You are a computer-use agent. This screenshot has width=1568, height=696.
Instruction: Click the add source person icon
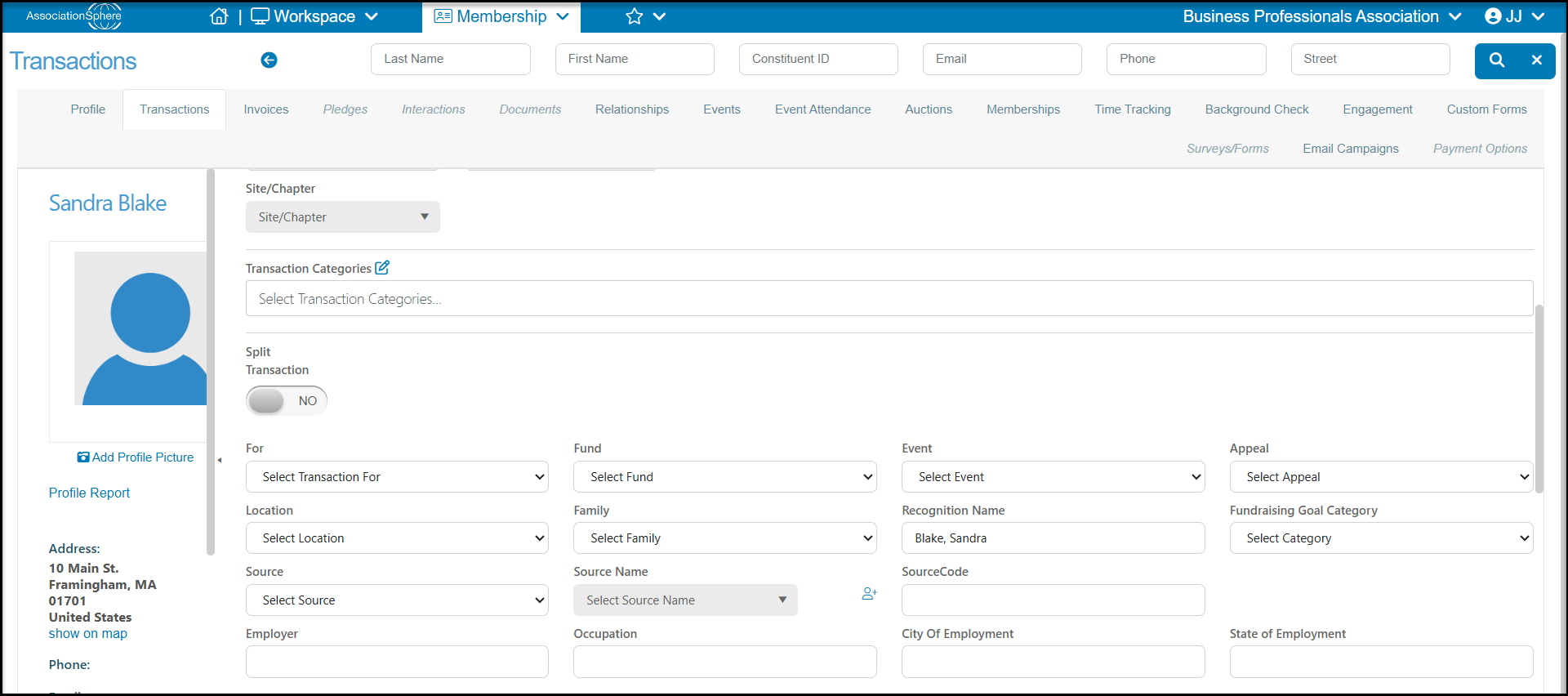point(869,594)
